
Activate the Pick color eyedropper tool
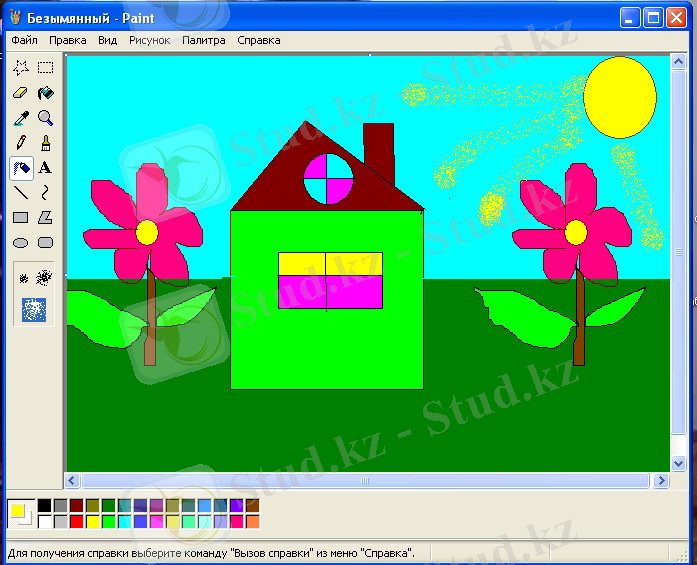[x=21, y=118]
